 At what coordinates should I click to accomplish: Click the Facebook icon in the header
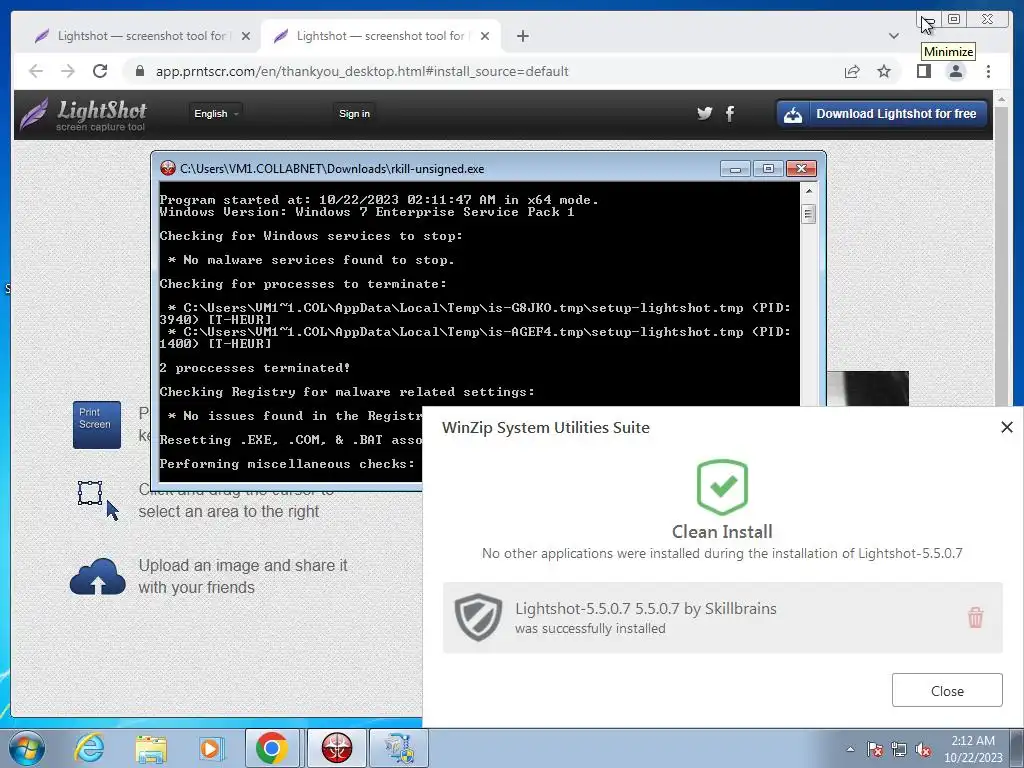coord(730,114)
